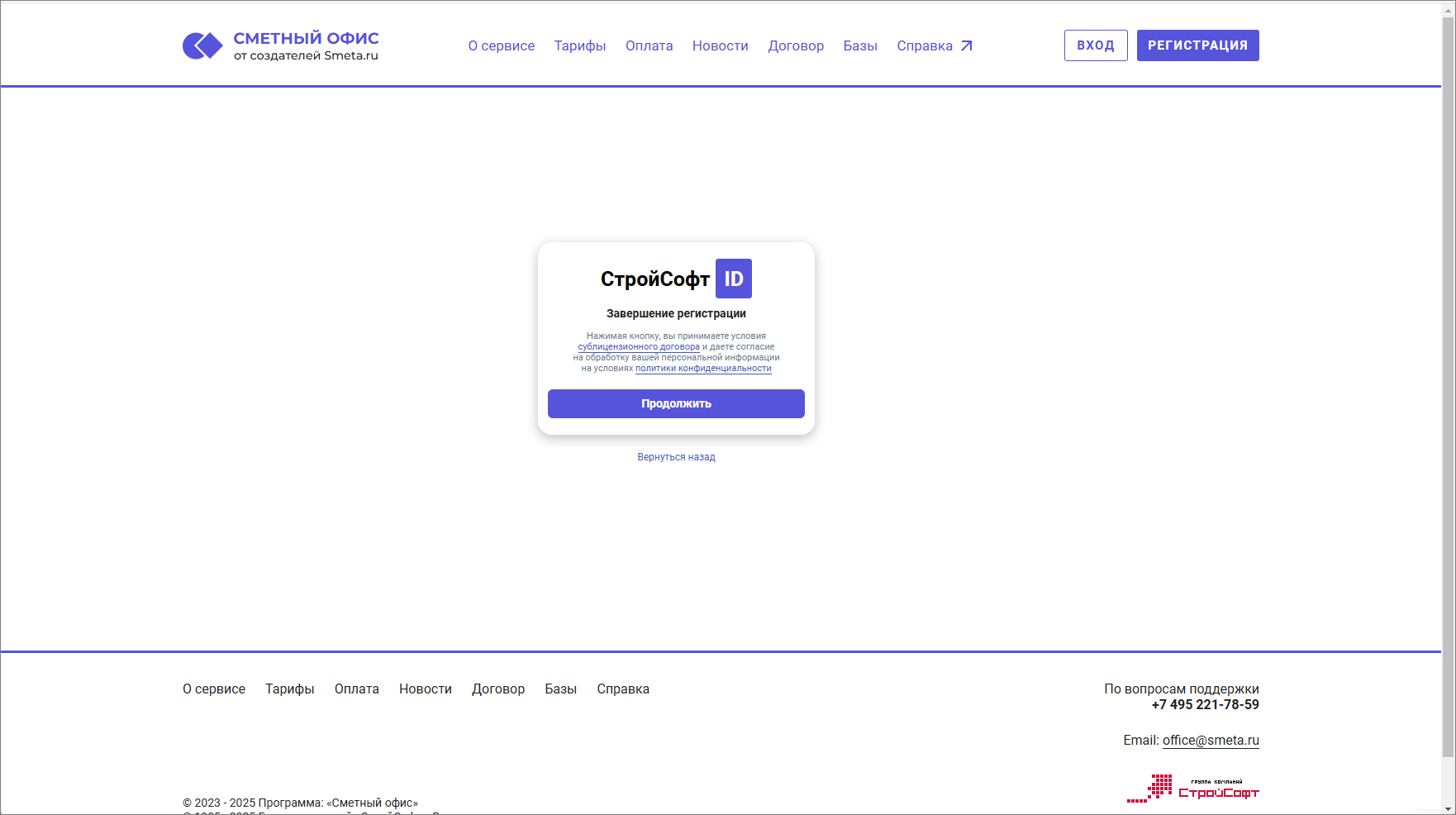Viewport: 1456px width, 815px height.
Task: Click the external arrow icon beside Справка
Action: click(x=967, y=46)
